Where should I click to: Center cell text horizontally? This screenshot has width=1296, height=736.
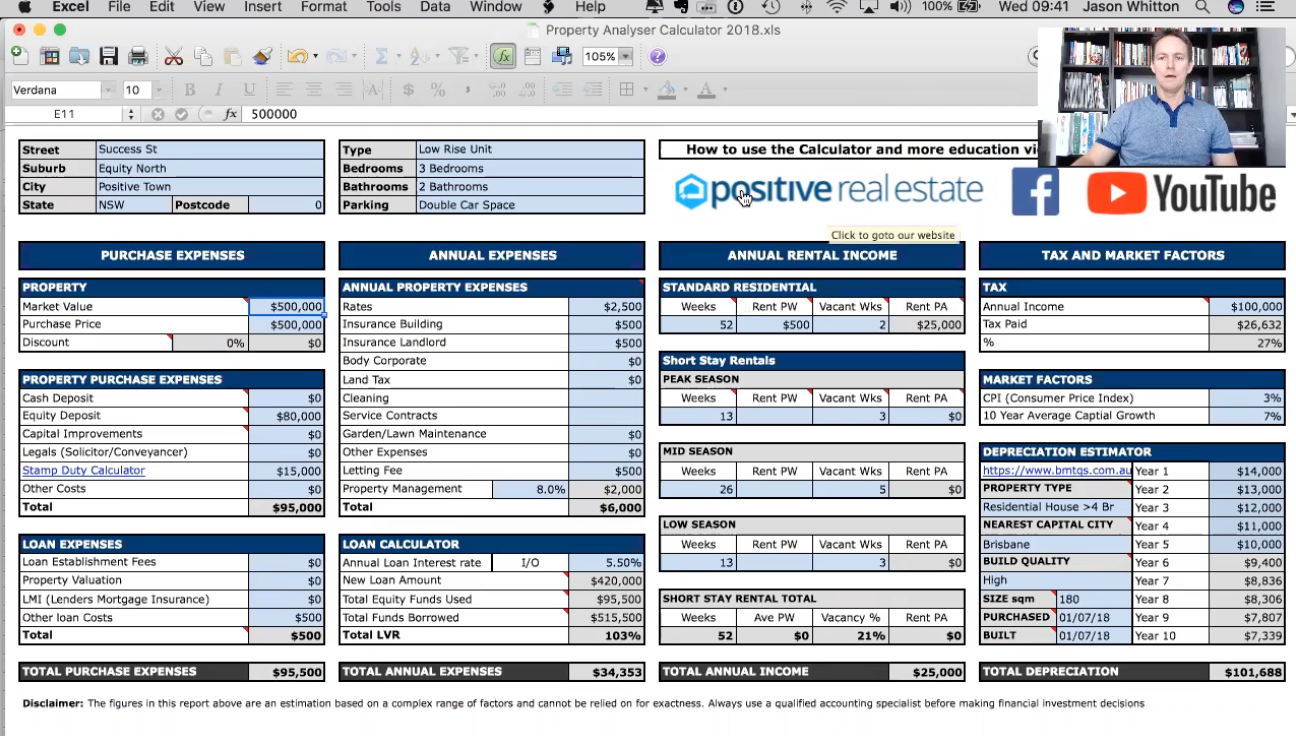[x=314, y=90]
